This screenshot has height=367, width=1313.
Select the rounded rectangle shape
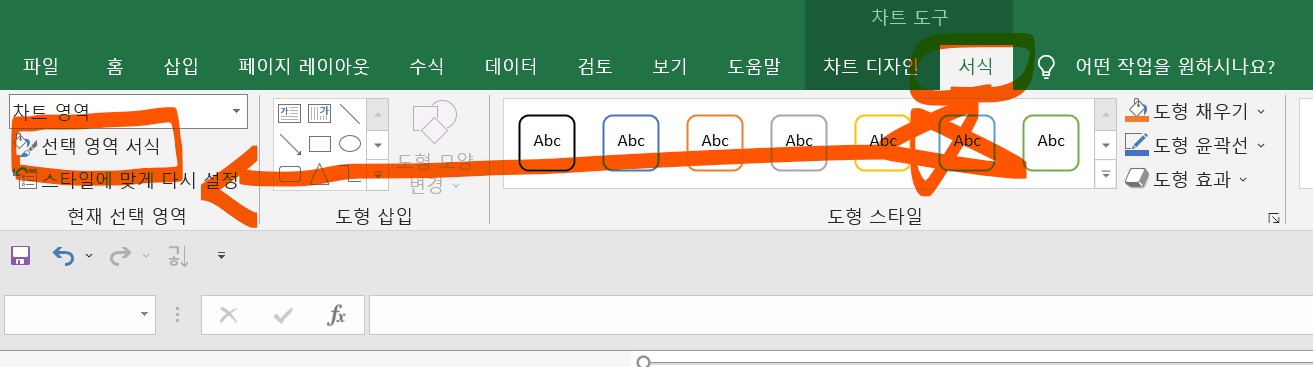pyautogui.click(x=290, y=174)
